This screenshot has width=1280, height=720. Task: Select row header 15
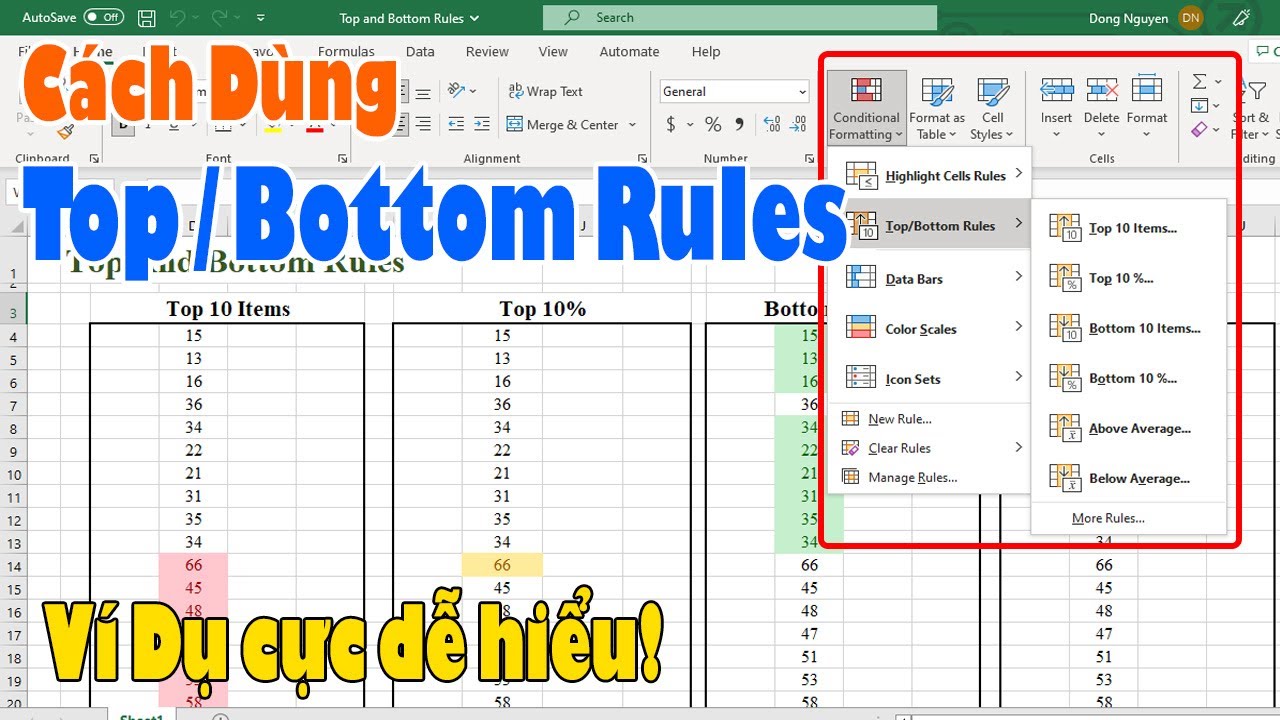click(x=14, y=588)
